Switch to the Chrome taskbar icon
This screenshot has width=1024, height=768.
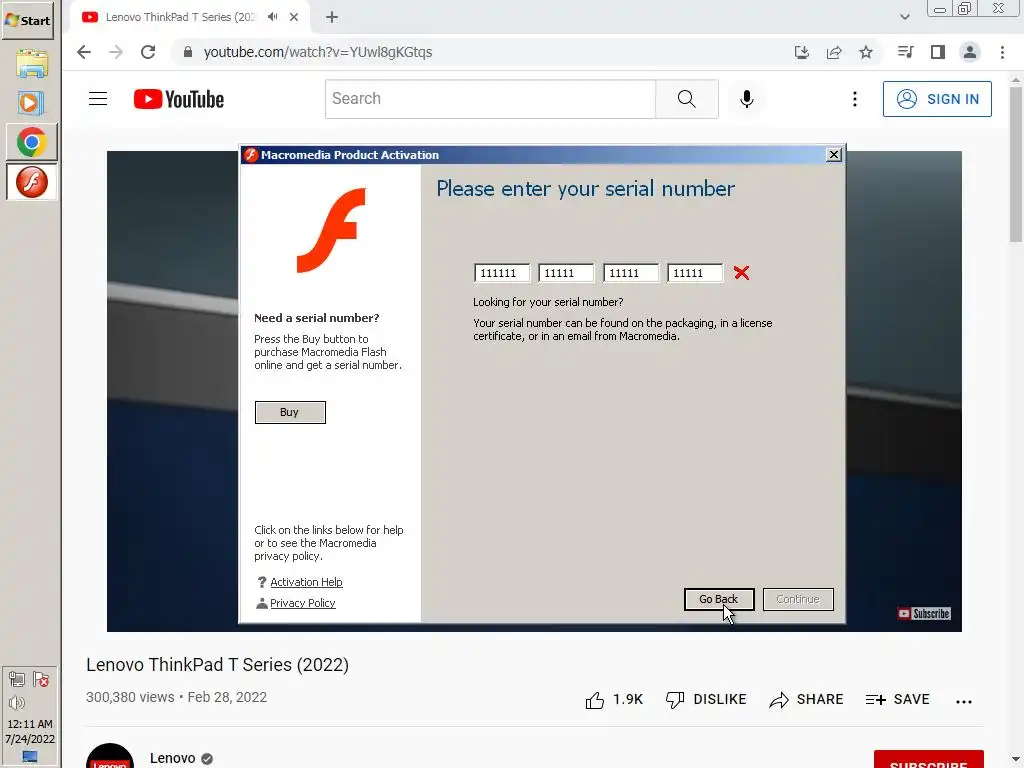tap(31, 142)
